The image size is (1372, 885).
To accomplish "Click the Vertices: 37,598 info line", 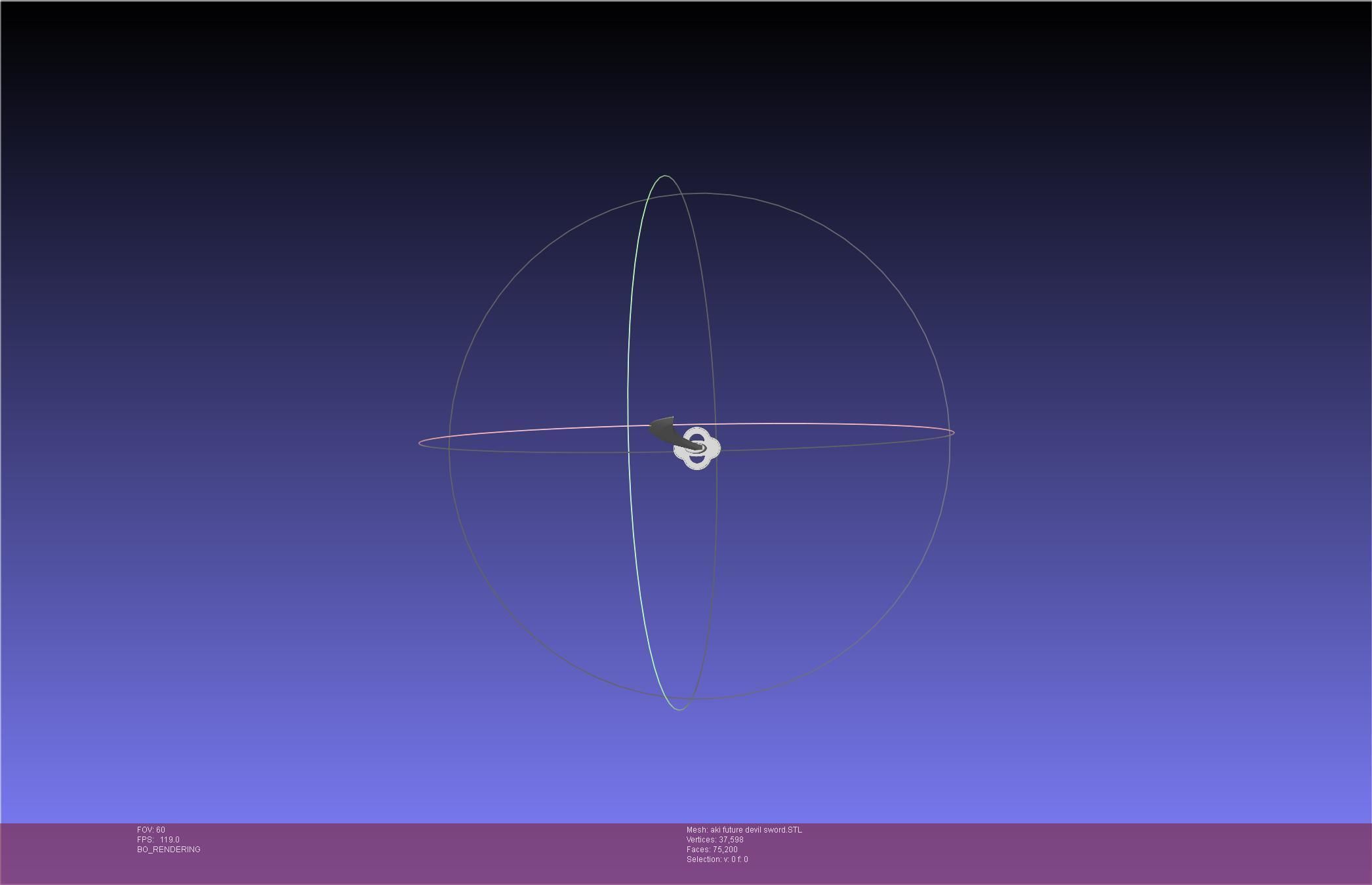I will pos(715,840).
